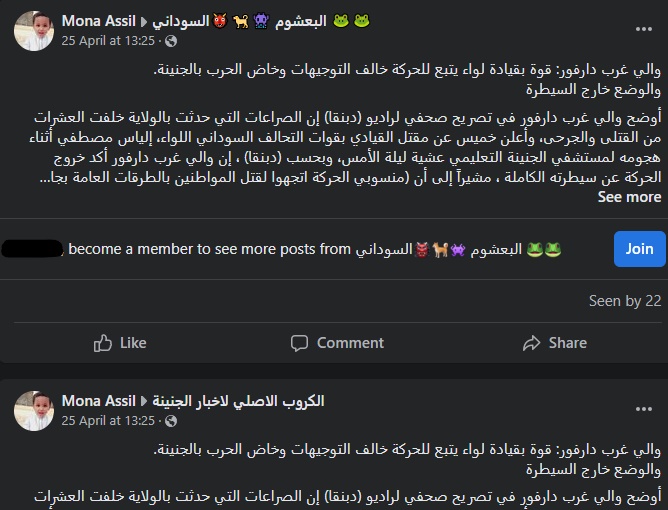Open Mona Assil's profile from first post
Image resolution: width=668 pixels, height=510 pixels.
click(x=98, y=21)
